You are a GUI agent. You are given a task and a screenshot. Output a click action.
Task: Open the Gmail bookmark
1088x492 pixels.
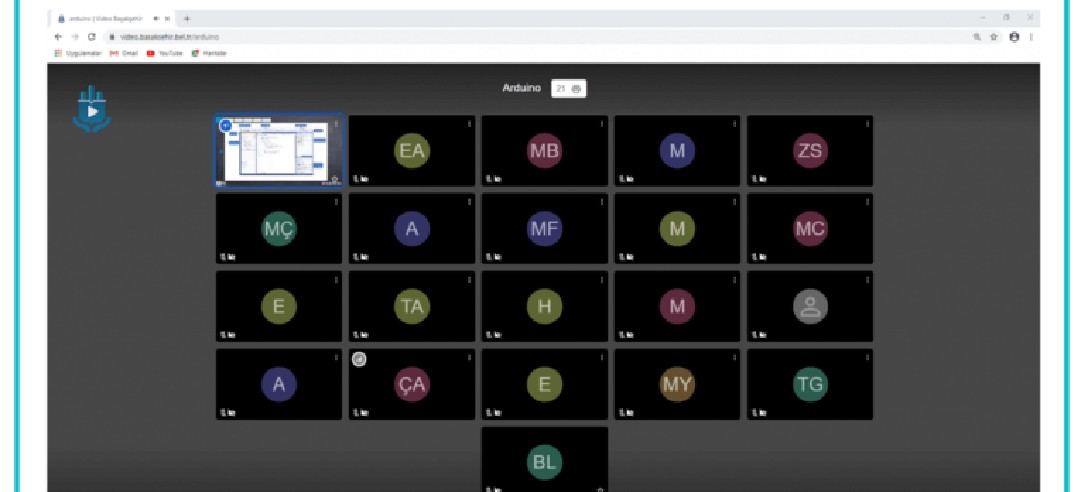pos(123,53)
